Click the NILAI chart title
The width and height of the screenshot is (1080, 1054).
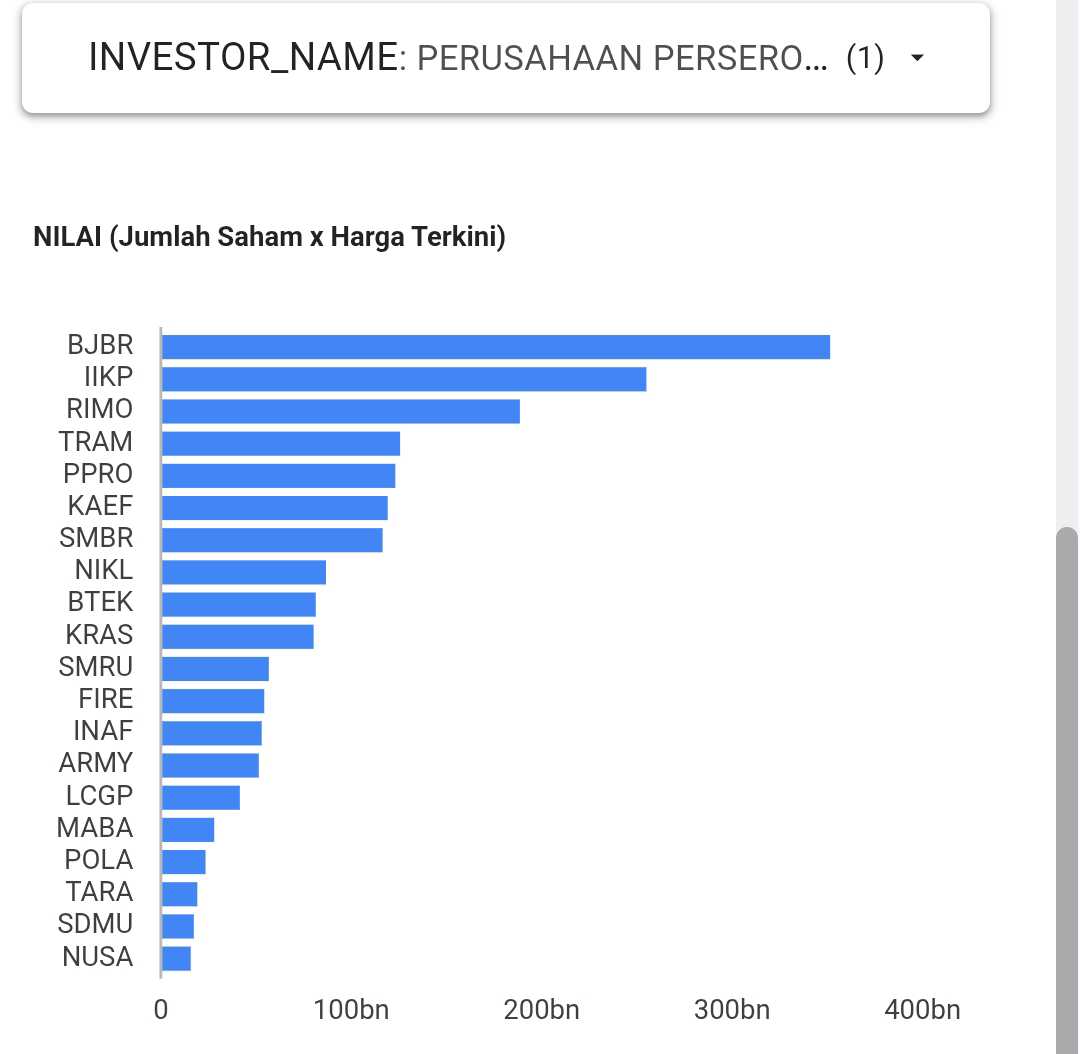[269, 238]
